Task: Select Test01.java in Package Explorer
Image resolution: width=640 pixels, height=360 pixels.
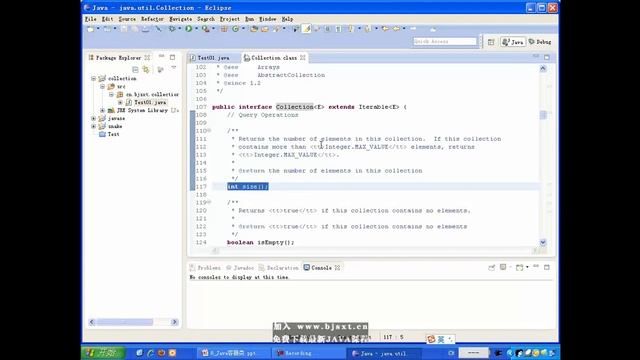Action: [150, 102]
